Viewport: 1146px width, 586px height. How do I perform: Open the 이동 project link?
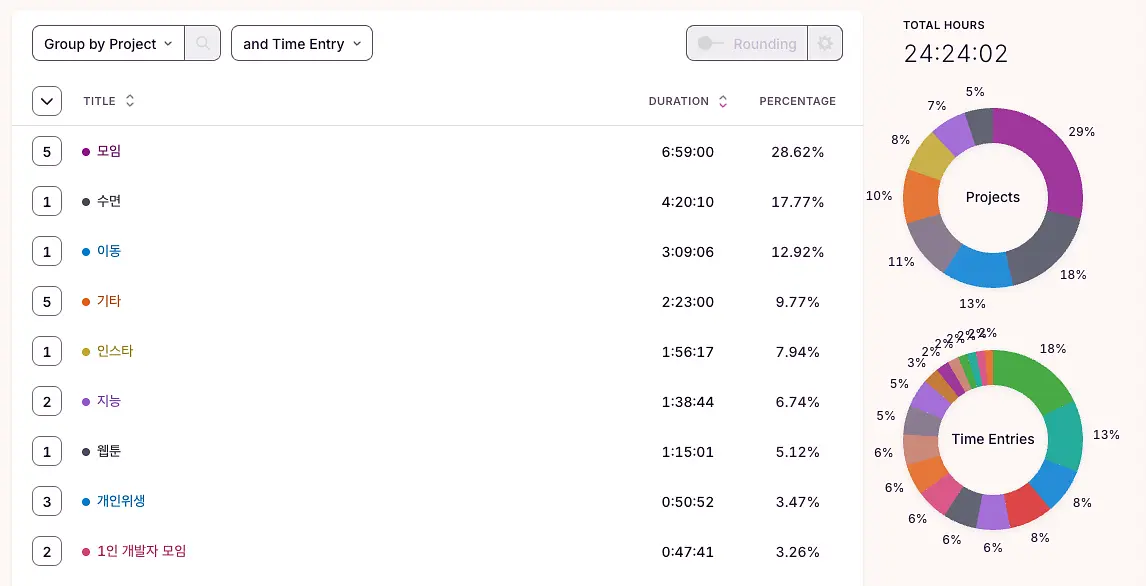click(109, 251)
